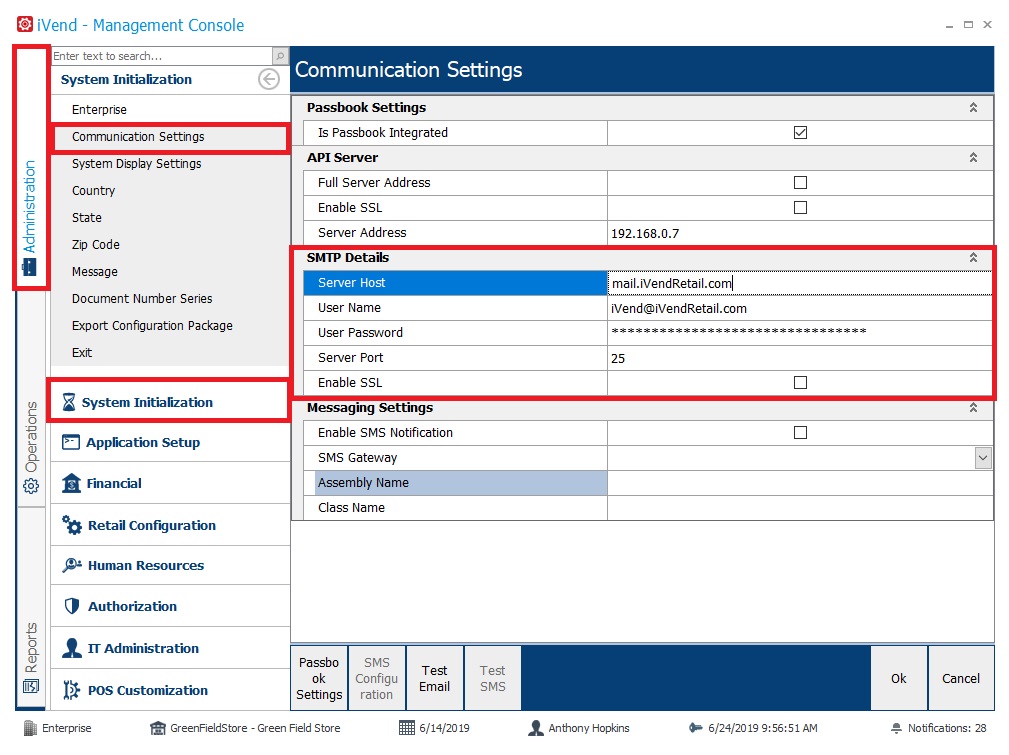Image resolution: width=1009 pixels, height=755 pixels.
Task: Open the Enterprise menu item
Action: [99, 109]
